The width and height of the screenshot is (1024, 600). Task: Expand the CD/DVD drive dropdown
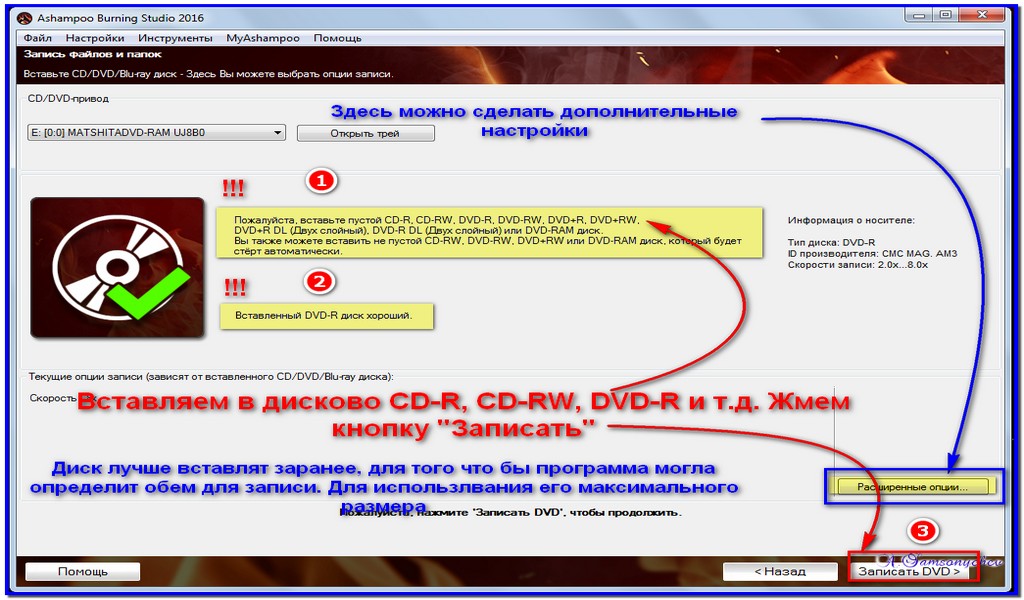156,133
